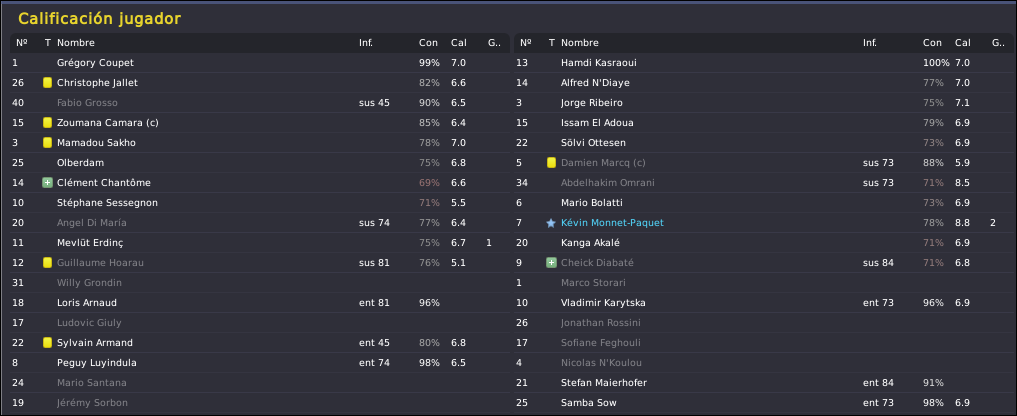
Task: Sort left table by Cal column
Action: [x=459, y=43]
